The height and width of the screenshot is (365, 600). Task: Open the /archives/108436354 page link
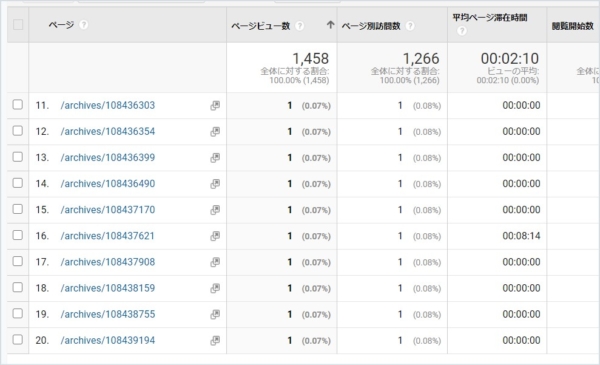(x=108, y=131)
